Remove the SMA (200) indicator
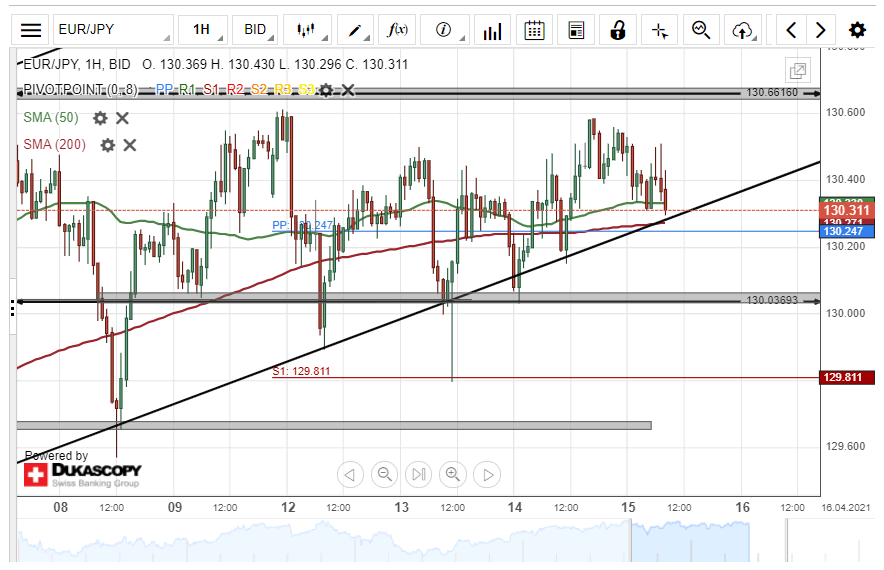 pos(129,145)
